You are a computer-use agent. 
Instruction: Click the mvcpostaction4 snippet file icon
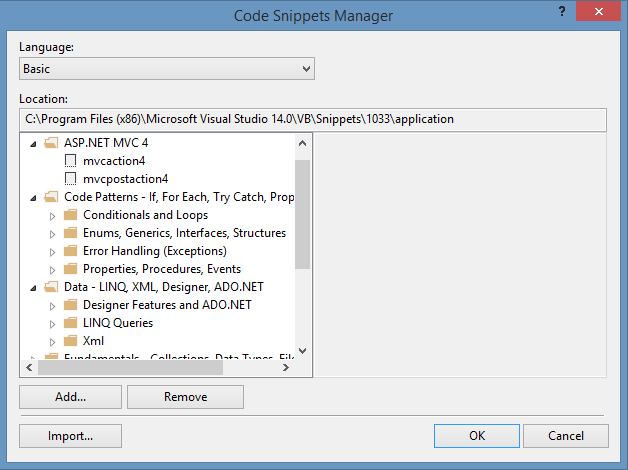coord(70,179)
